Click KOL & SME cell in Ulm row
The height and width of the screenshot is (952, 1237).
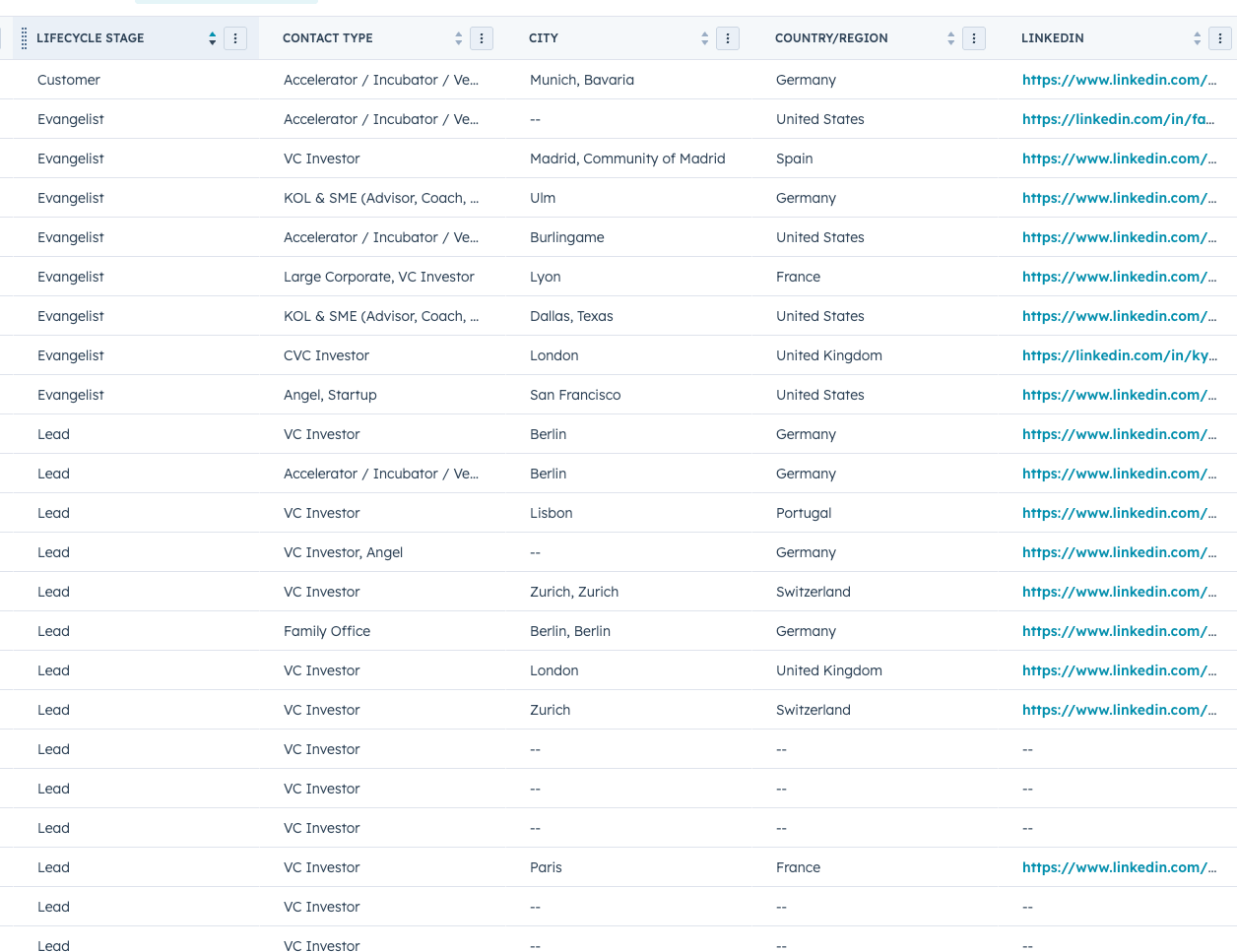click(381, 198)
